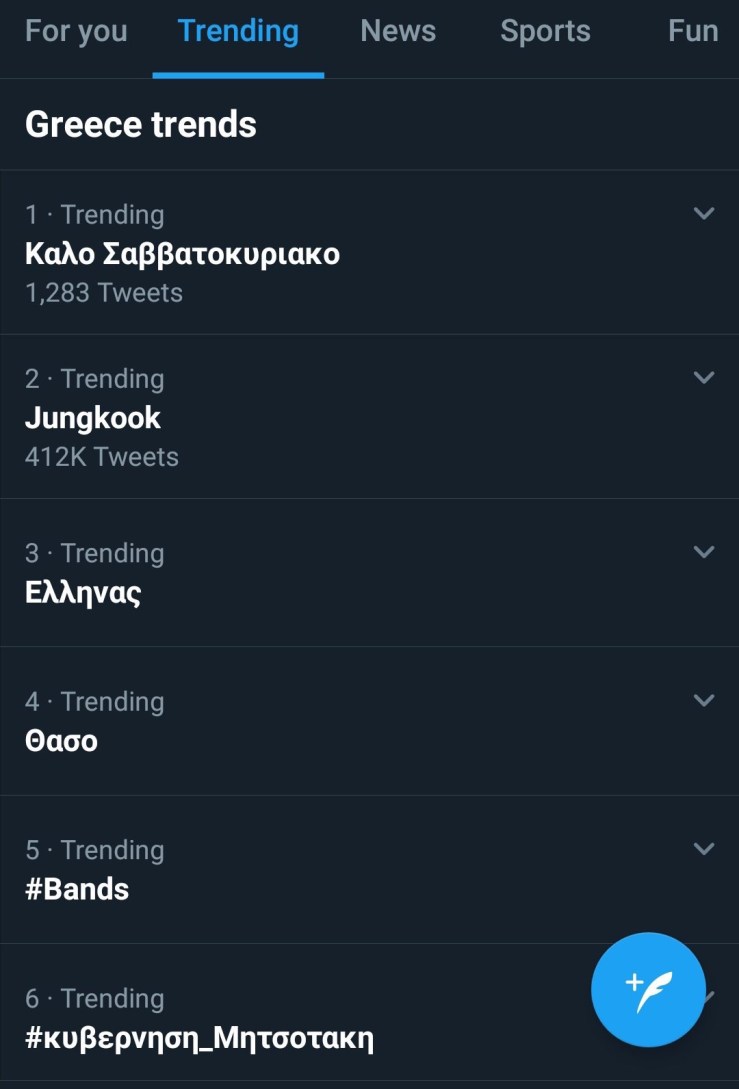Tap the compose new tweet button

pyautogui.click(x=648, y=989)
